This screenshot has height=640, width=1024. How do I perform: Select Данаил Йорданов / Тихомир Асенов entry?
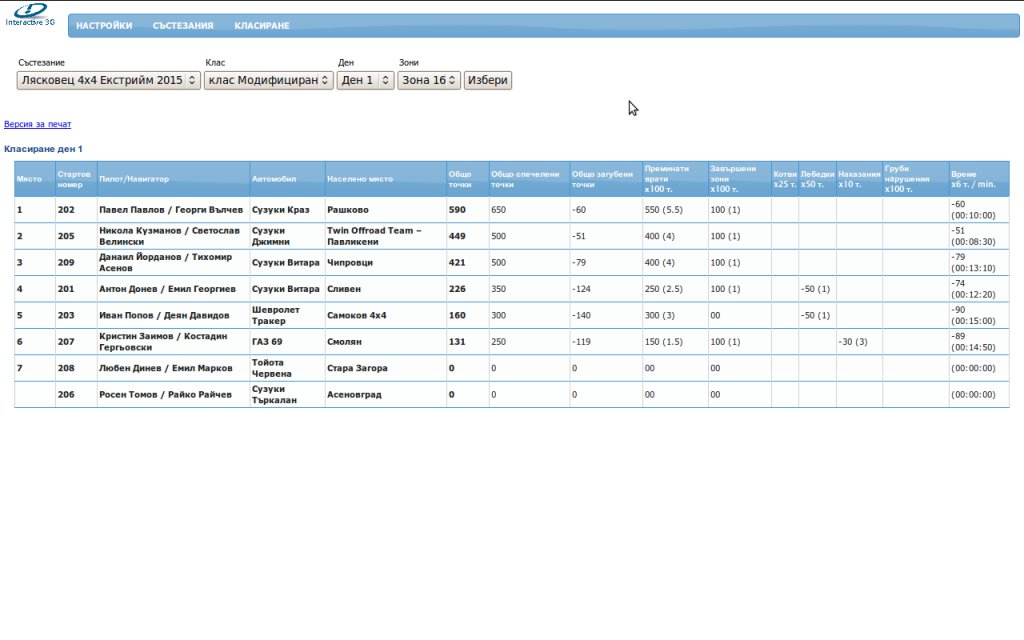165,263
